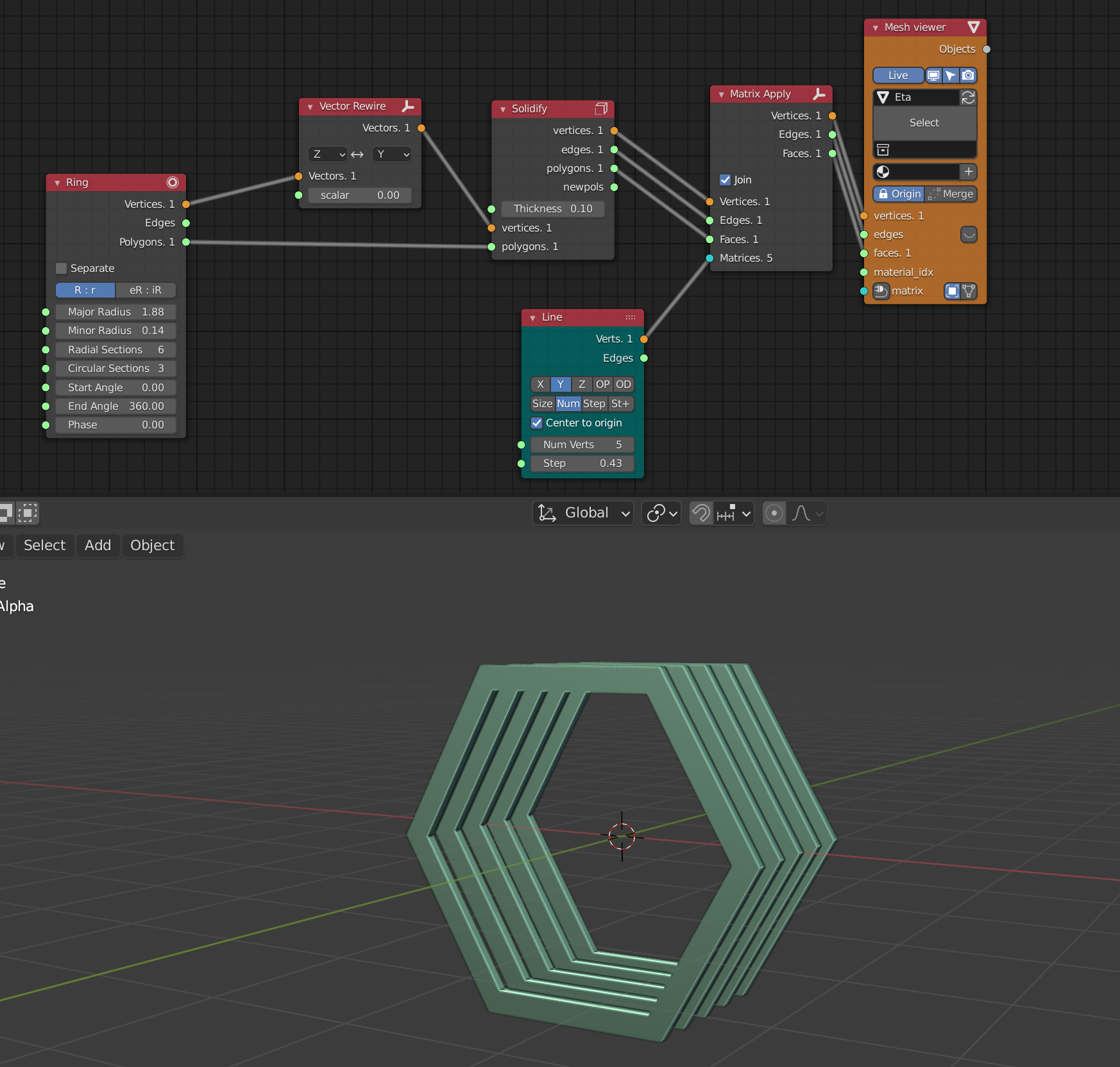Open the Z axis dropdown in Vector Rewire
Viewport: 1120px width, 1067px height.
[328, 154]
